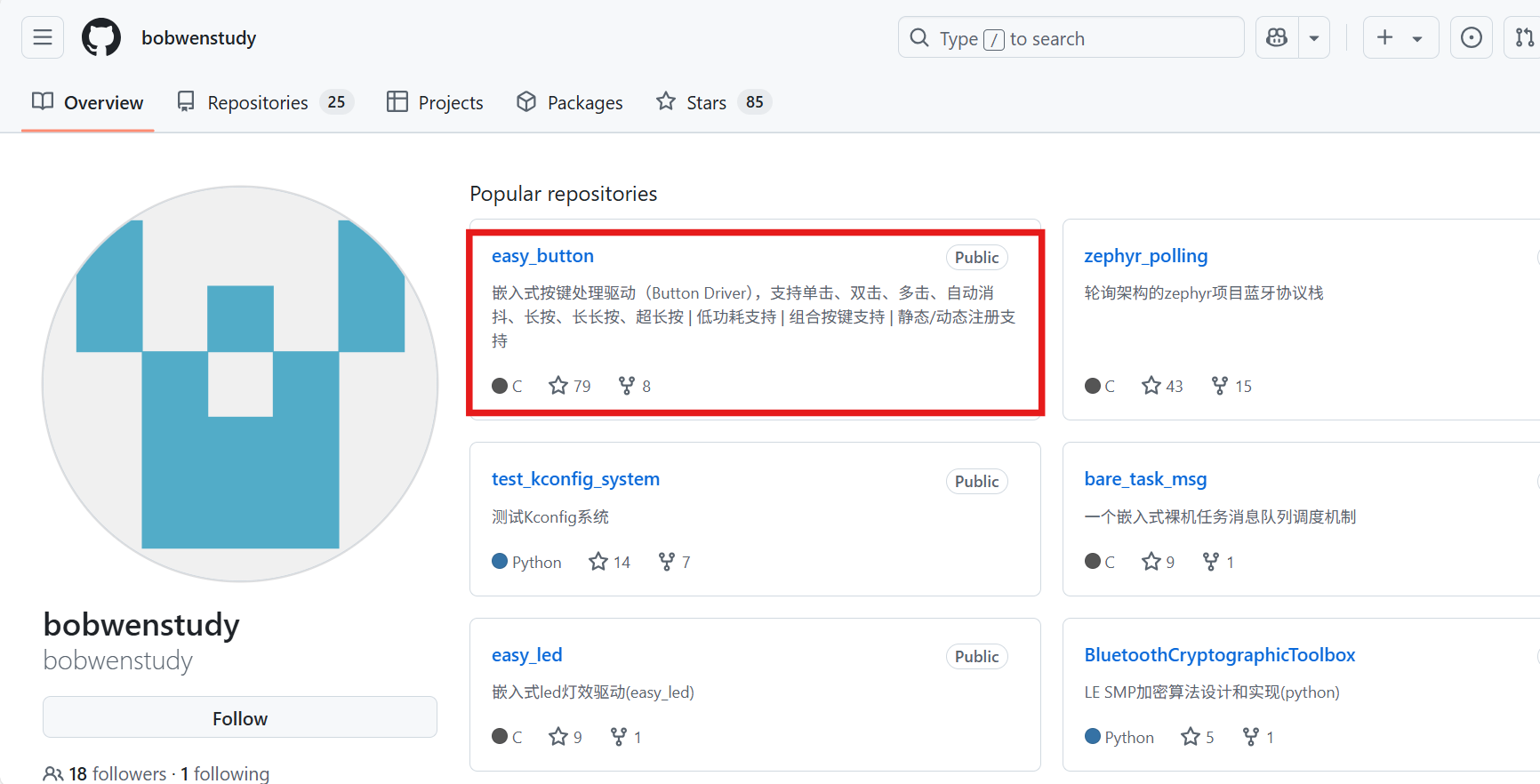Expand the Copilot dropdown arrow

[1314, 37]
